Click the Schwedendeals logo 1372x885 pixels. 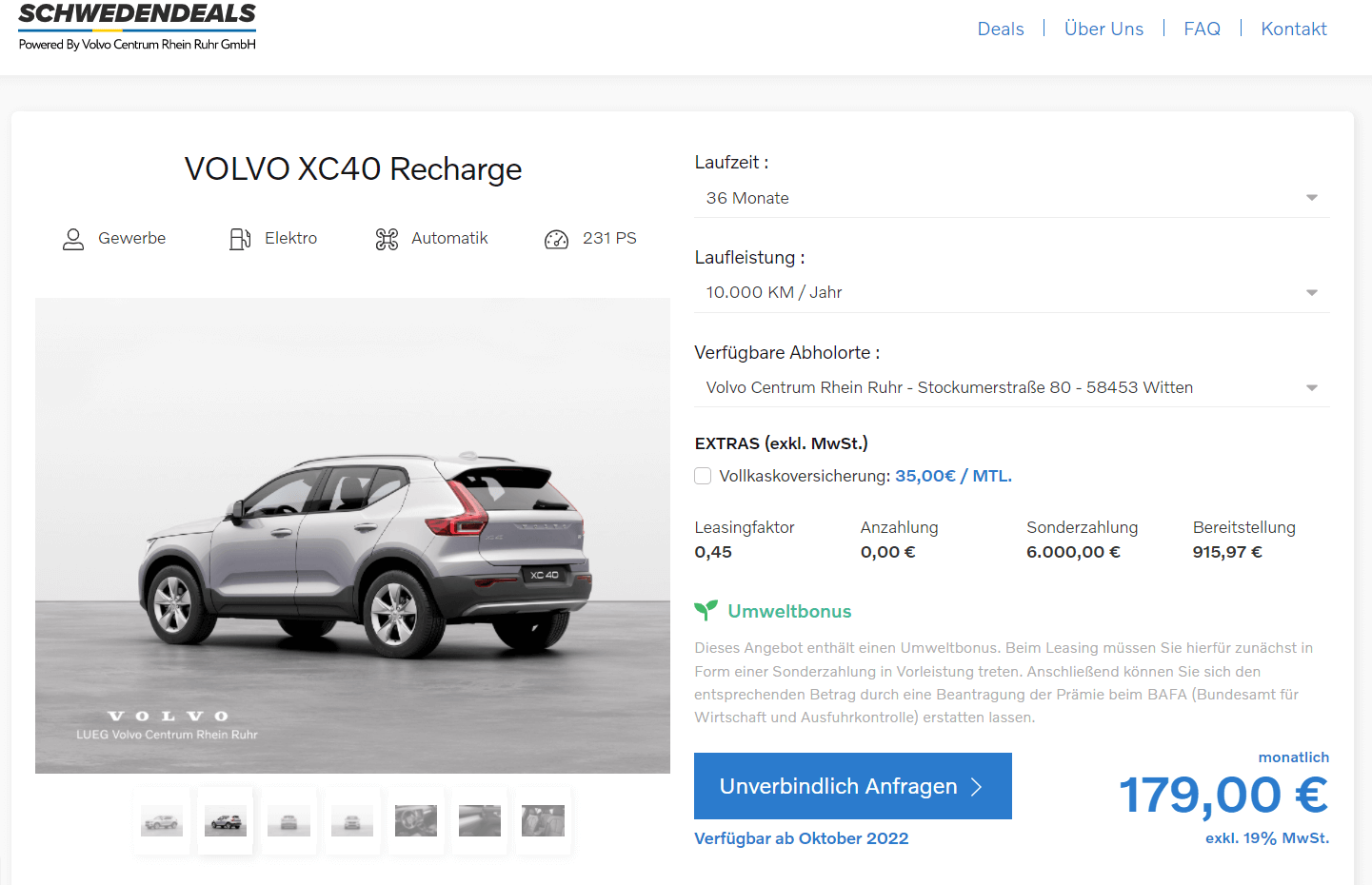[137, 27]
